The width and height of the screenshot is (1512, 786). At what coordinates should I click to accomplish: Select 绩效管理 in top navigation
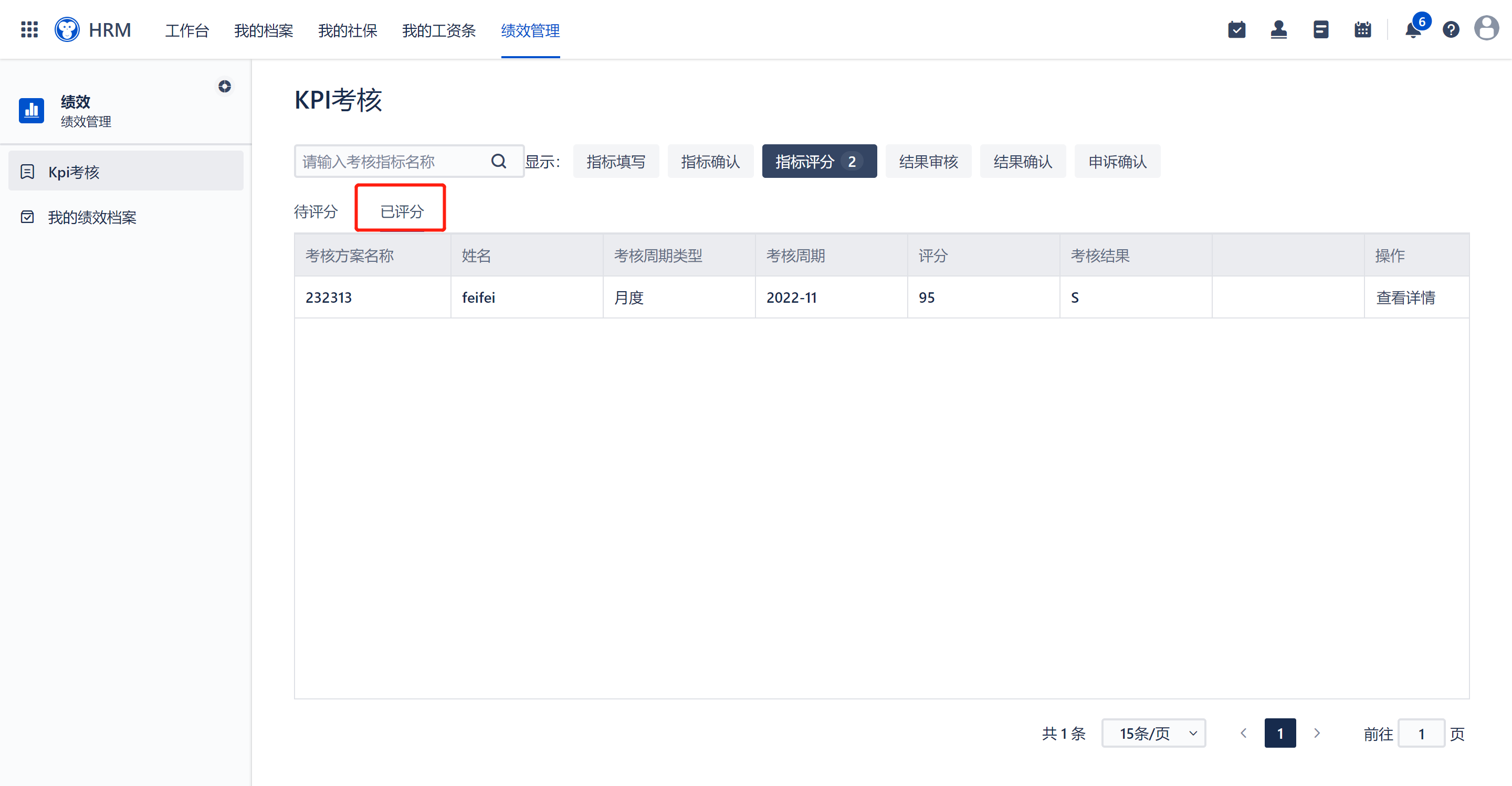(x=530, y=30)
